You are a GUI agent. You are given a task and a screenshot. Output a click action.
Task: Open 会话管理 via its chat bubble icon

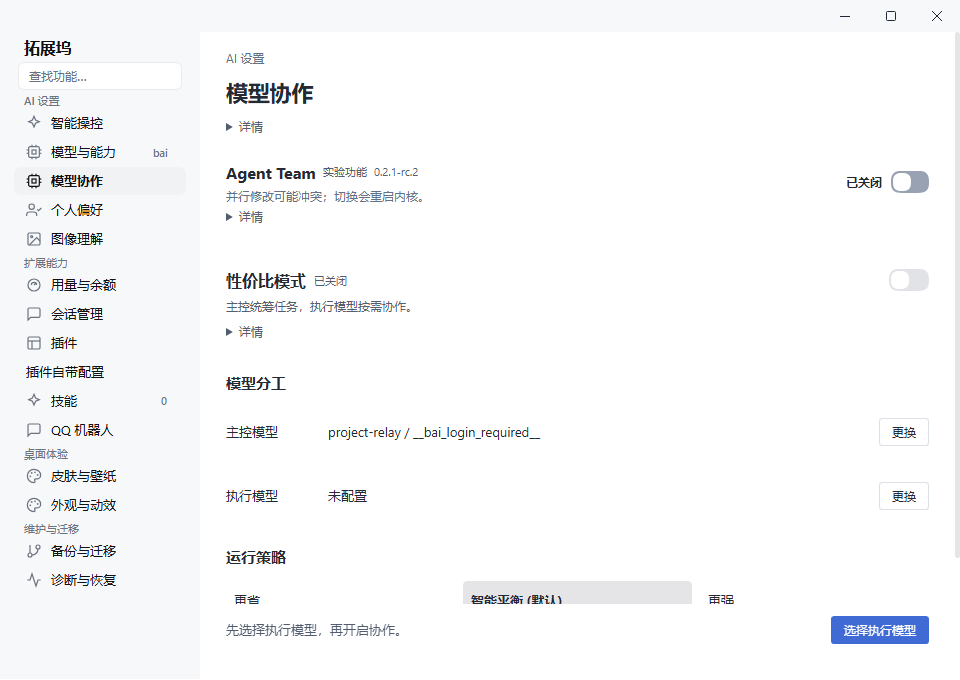point(34,314)
